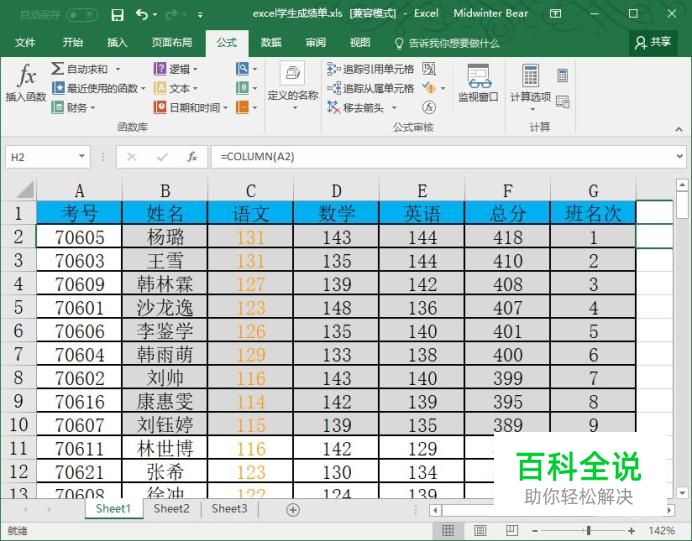Open Calculation Options (计算选项)
The image size is (692, 541).
click(x=530, y=86)
